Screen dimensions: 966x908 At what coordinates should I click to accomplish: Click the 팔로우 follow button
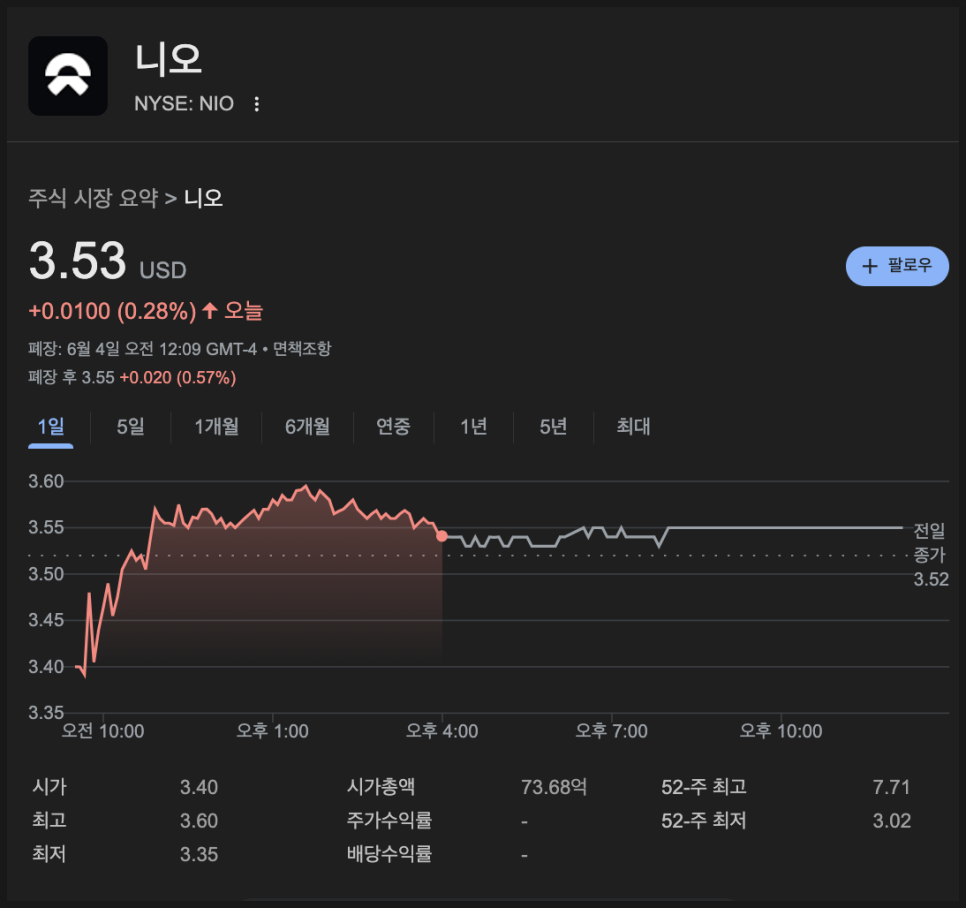click(897, 266)
